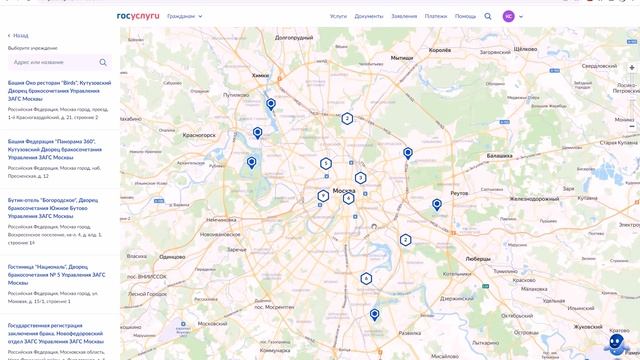Open cluster 6 beside the Москва label

[348, 198]
